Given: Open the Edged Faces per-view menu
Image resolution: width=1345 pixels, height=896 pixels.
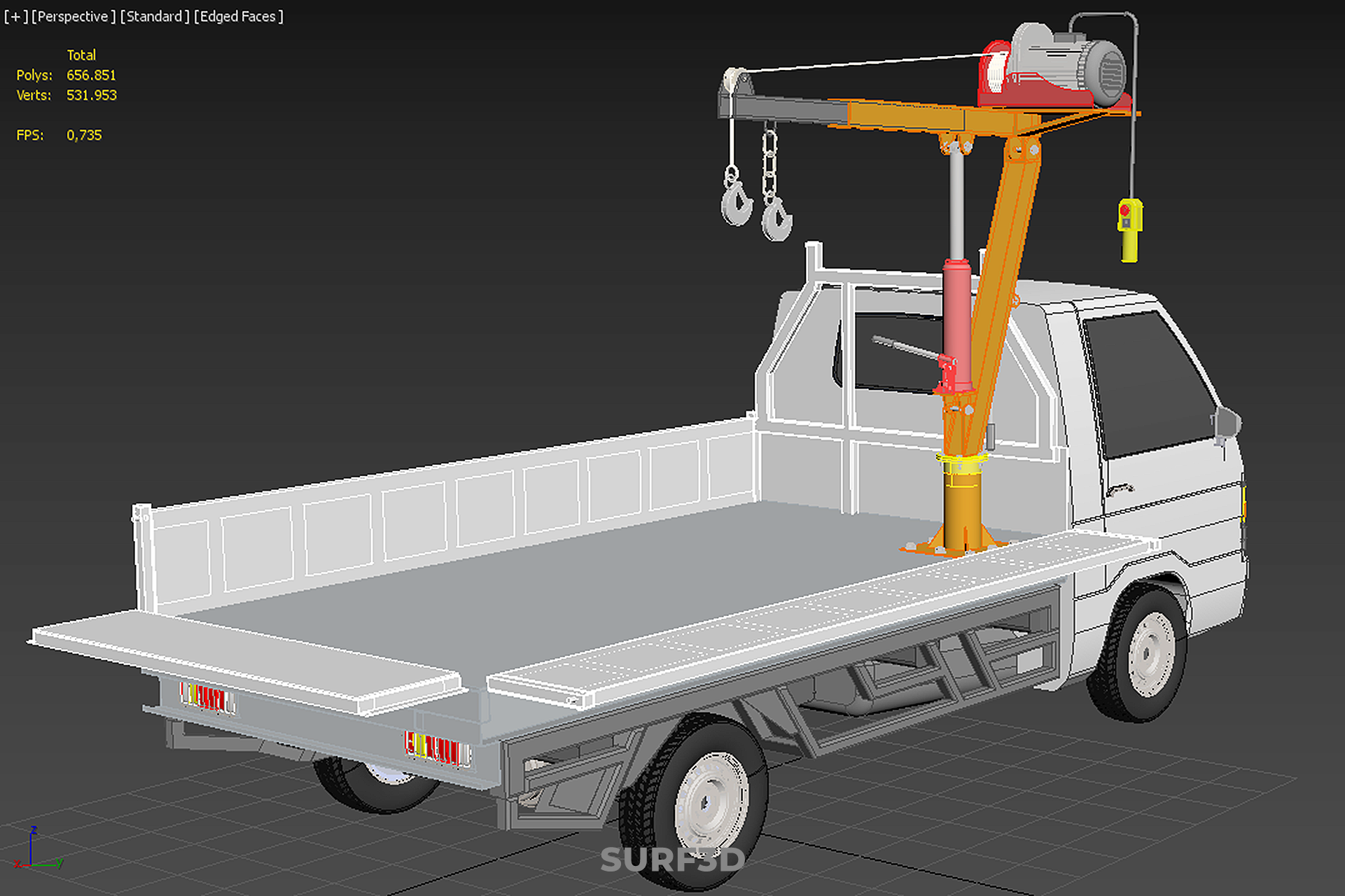Looking at the screenshot, I should click(x=238, y=16).
